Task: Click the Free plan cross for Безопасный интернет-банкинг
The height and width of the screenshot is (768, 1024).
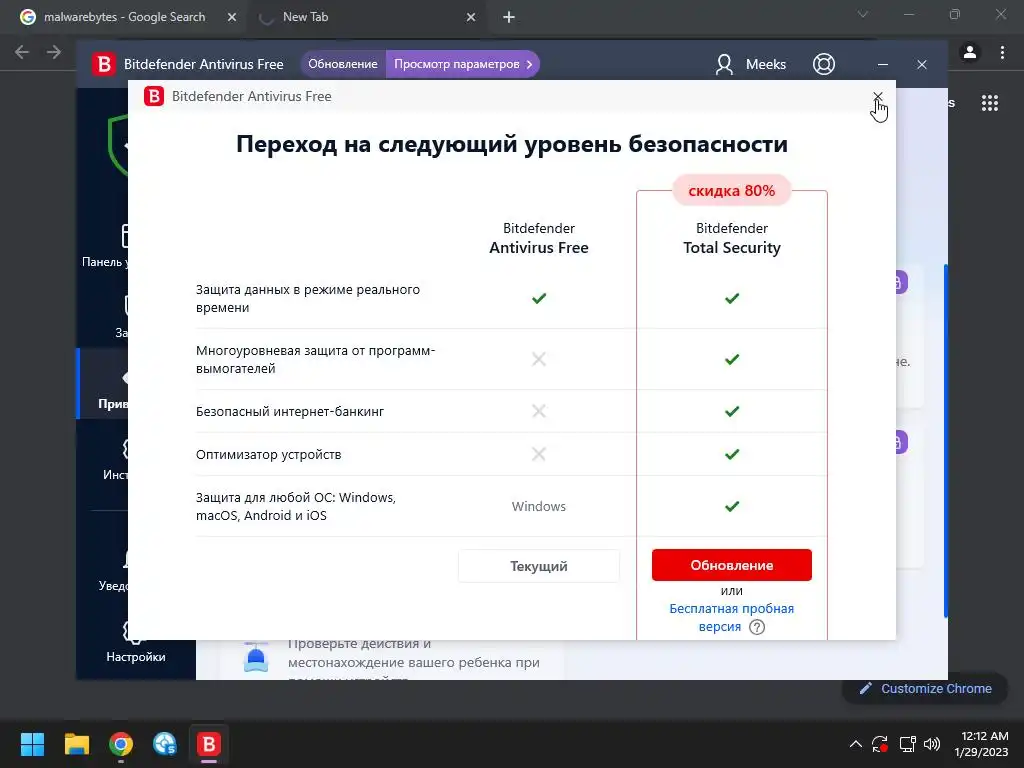Action: [539, 411]
